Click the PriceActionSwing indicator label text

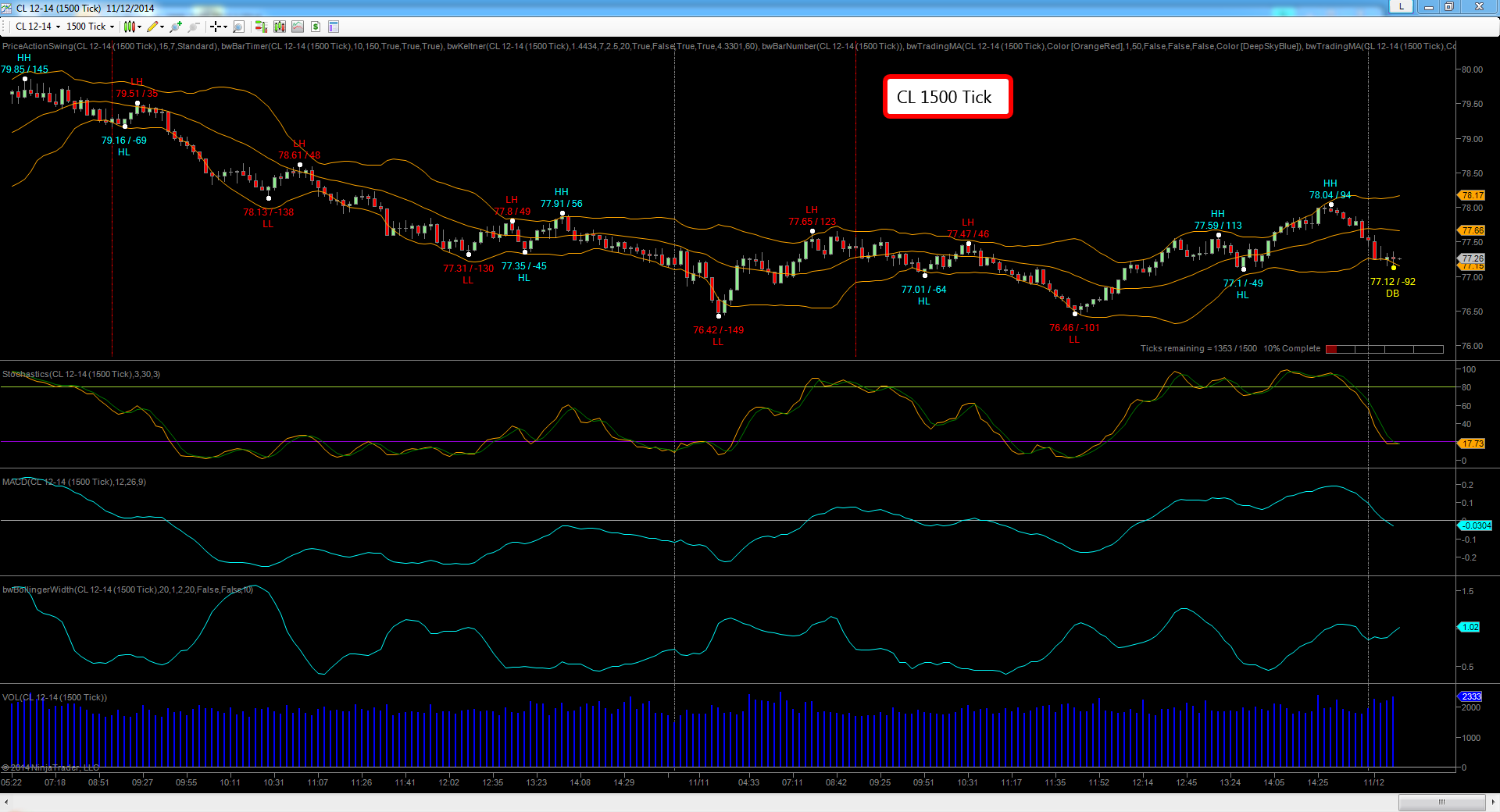110,46
